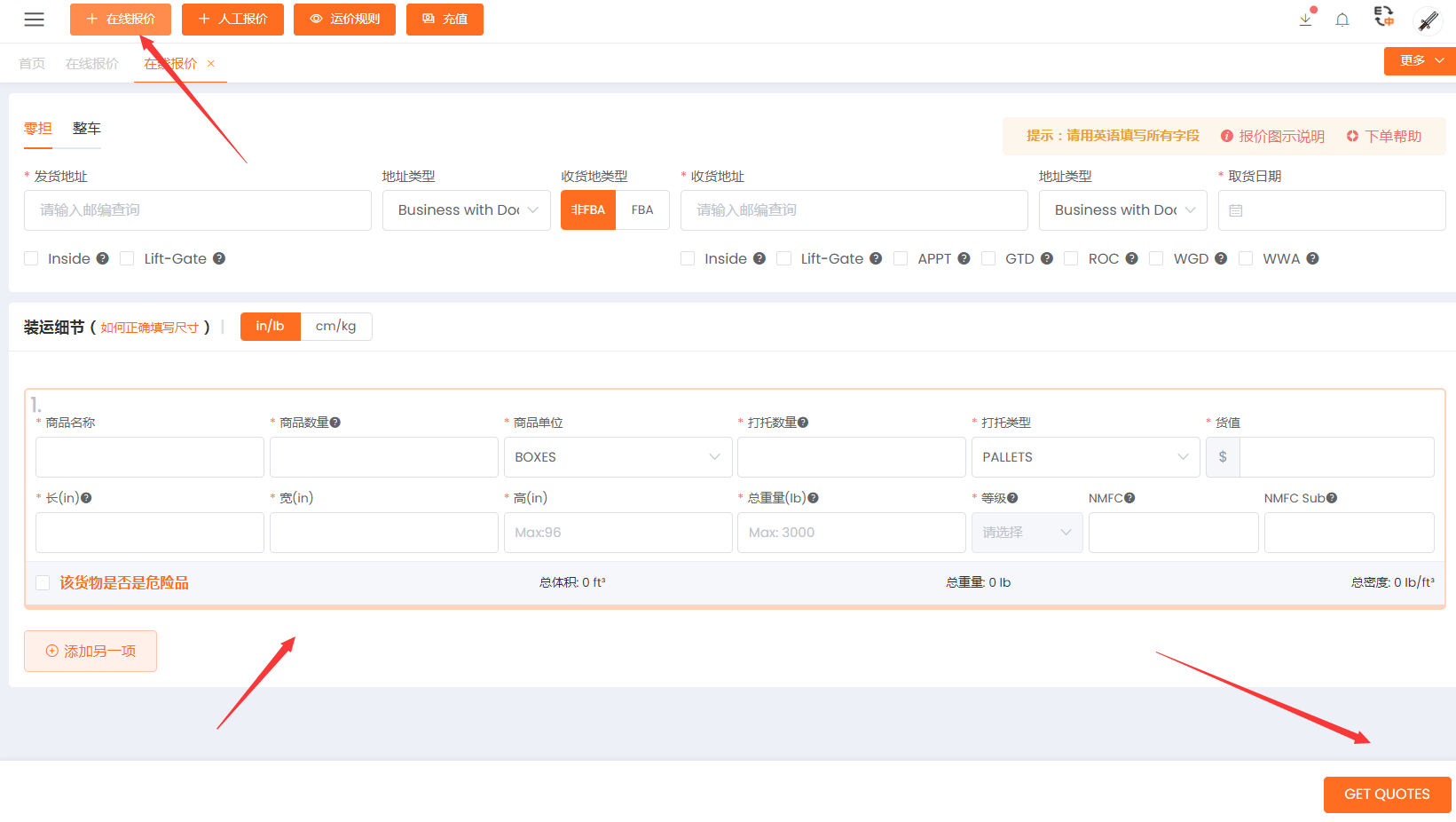The width and height of the screenshot is (1456, 822).
Task: Open the notification bell
Action: (x=1342, y=20)
